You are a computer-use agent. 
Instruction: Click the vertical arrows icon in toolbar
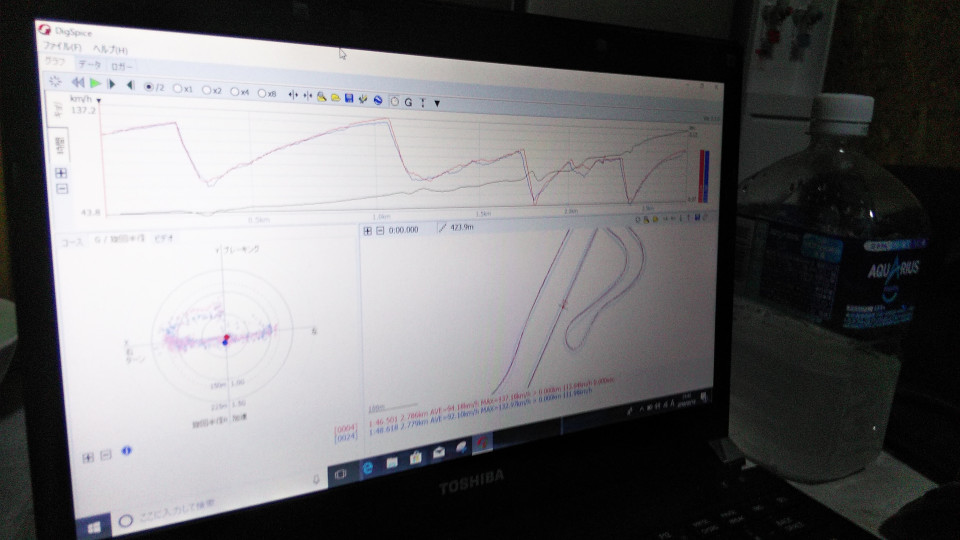click(x=422, y=103)
